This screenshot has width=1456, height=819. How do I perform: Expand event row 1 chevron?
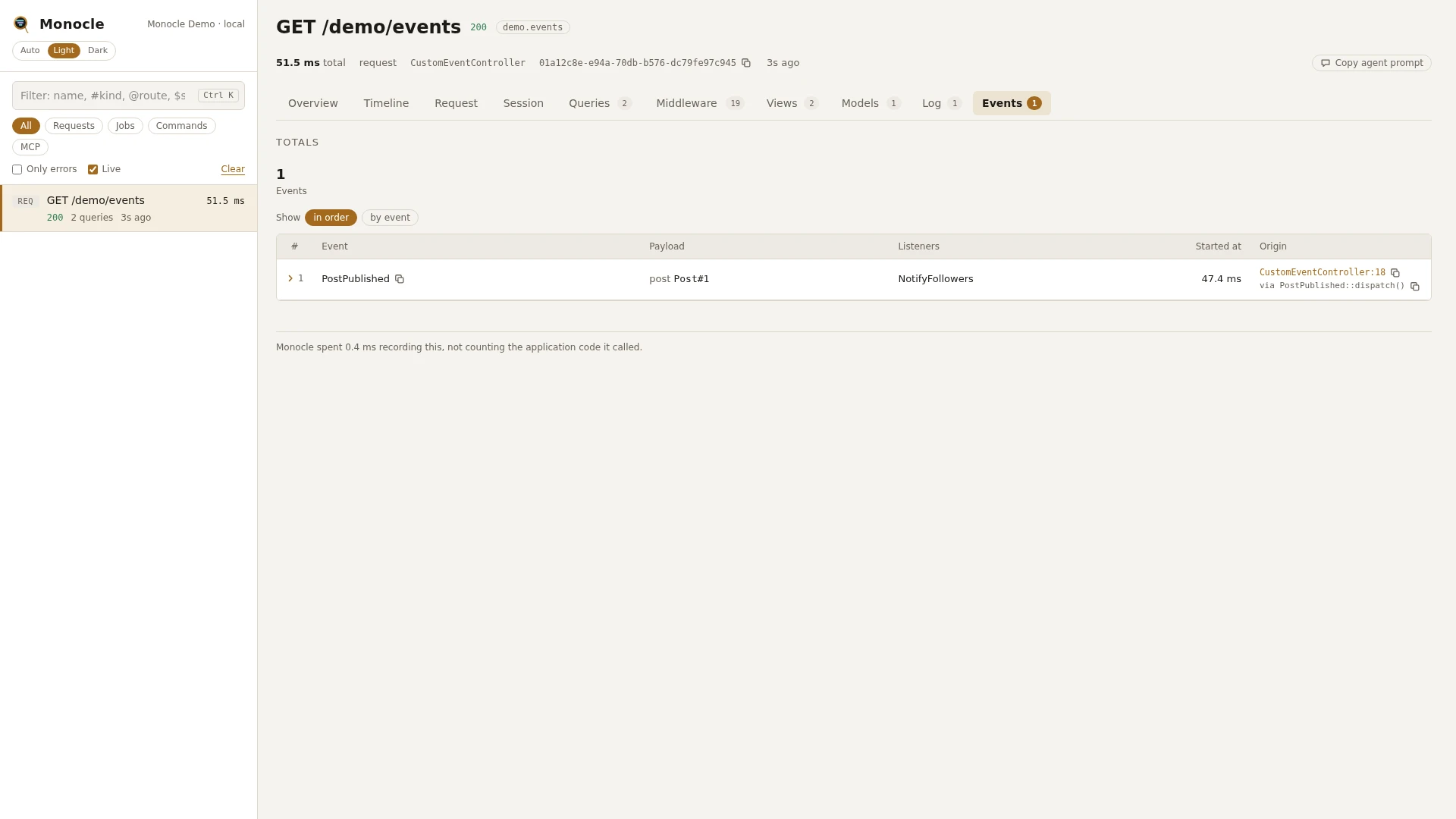290,279
